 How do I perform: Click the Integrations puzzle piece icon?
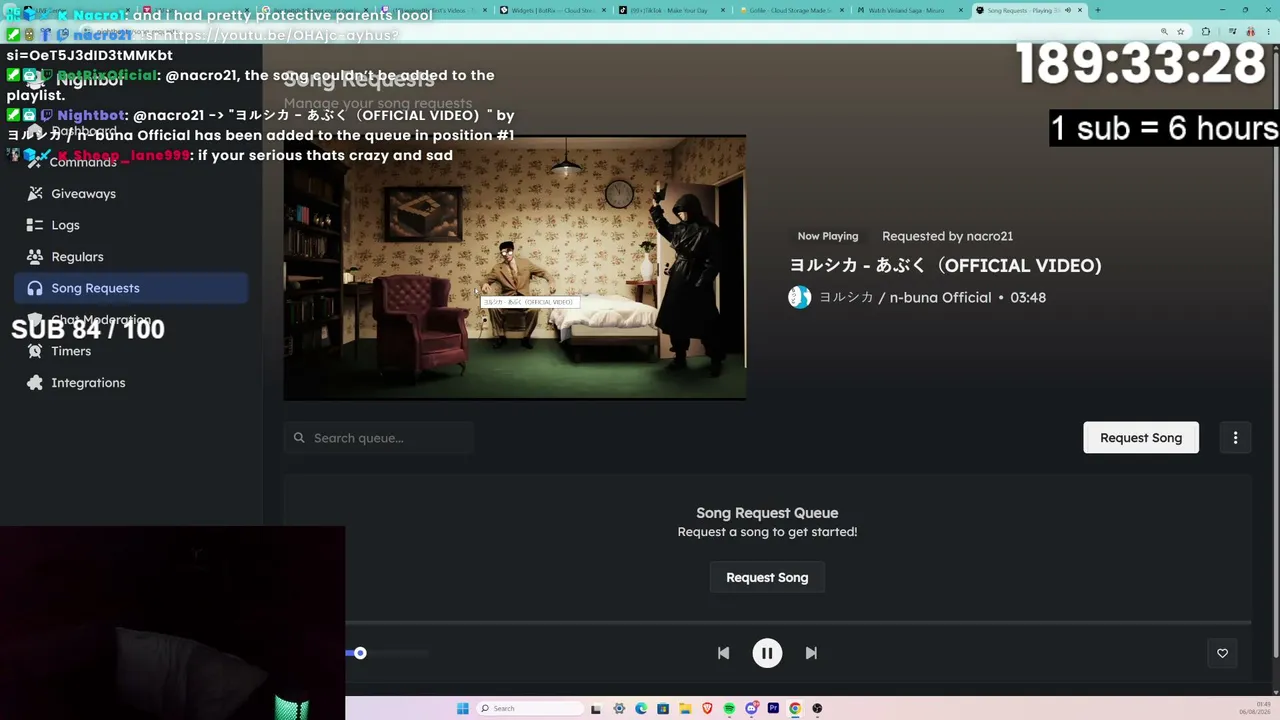tap(35, 383)
